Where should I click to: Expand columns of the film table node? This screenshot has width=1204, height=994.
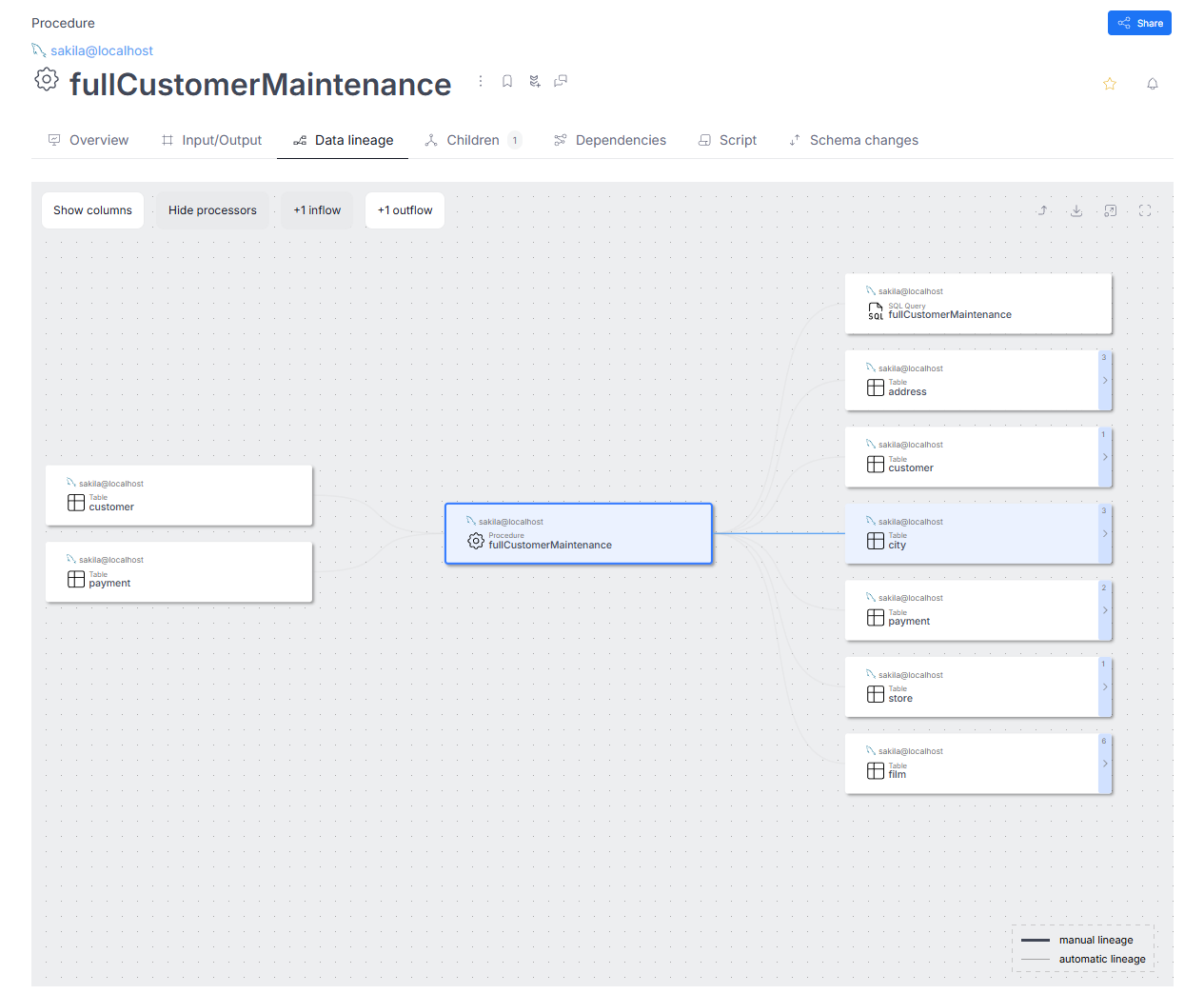coord(1105,764)
